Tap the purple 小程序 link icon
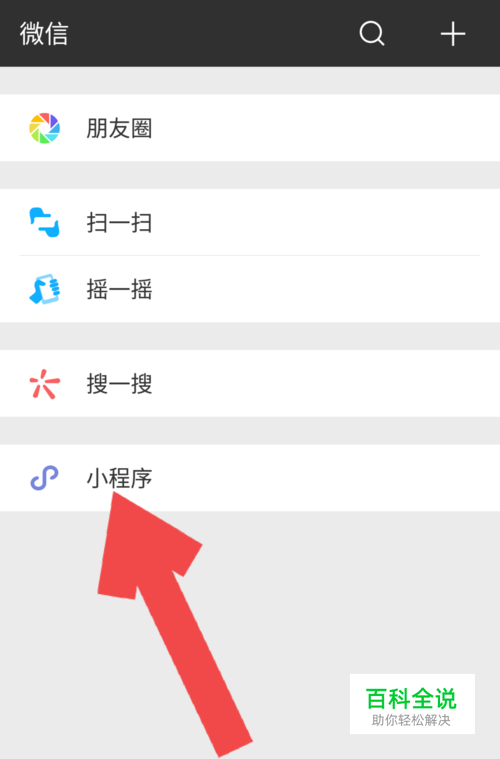The width and height of the screenshot is (500, 759). [45, 478]
